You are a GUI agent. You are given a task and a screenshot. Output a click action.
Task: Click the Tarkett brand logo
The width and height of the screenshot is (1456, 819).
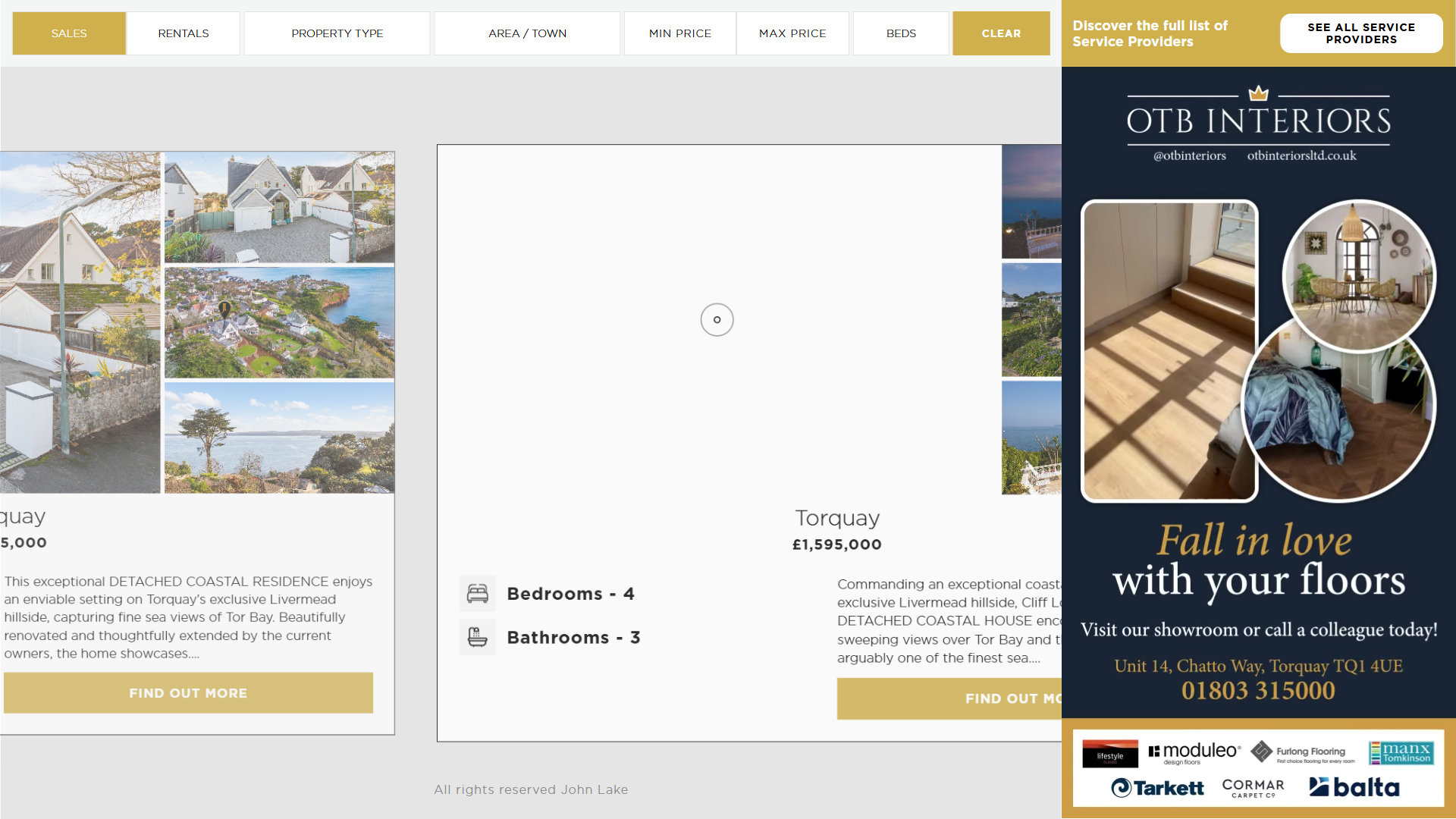tap(1157, 788)
